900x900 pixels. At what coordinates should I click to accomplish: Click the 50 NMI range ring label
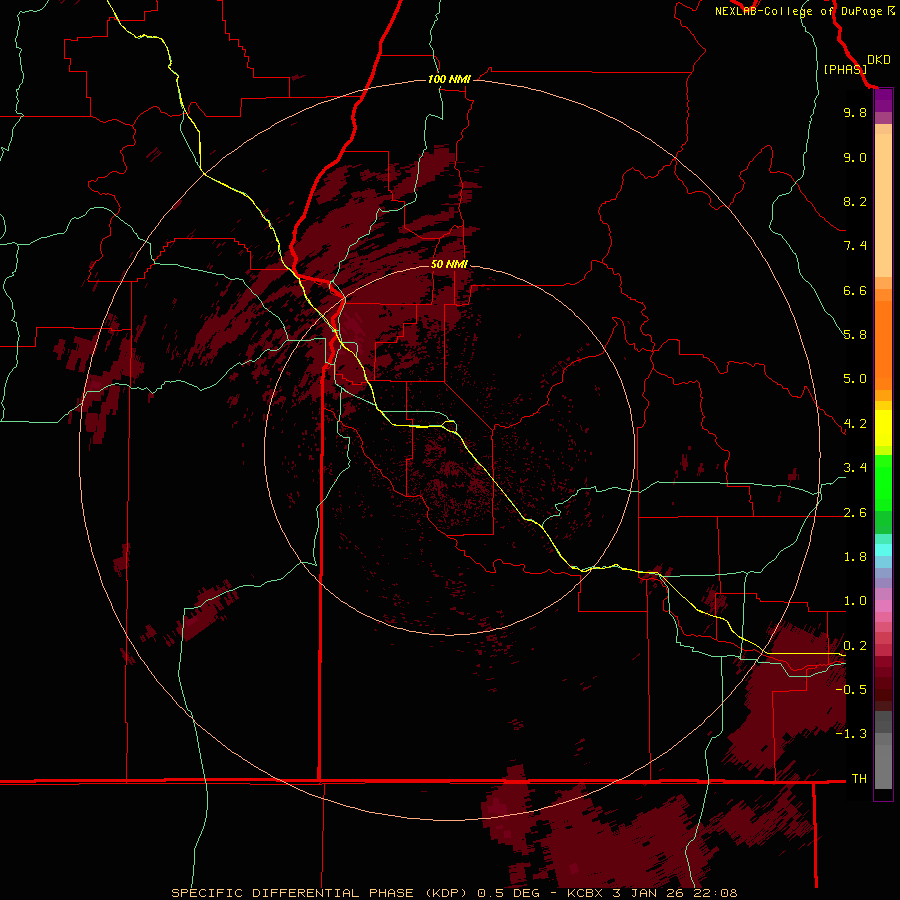[x=449, y=264]
